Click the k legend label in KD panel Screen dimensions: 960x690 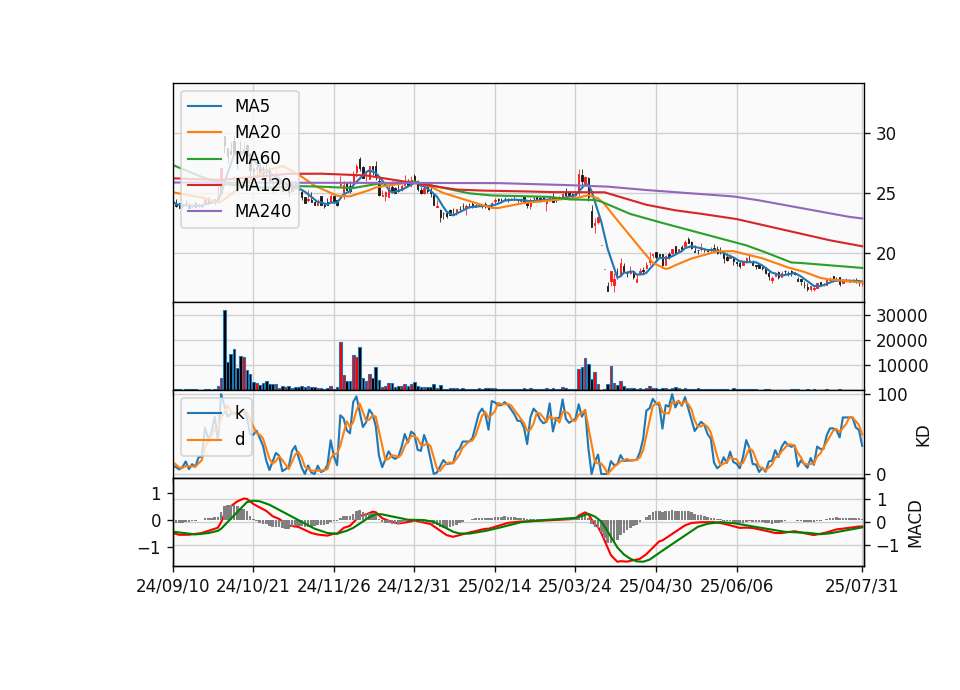(x=239, y=413)
